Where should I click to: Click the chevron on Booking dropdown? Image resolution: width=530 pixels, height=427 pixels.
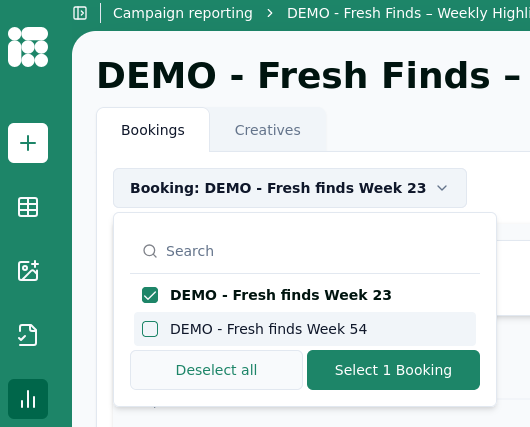[x=442, y=188]
